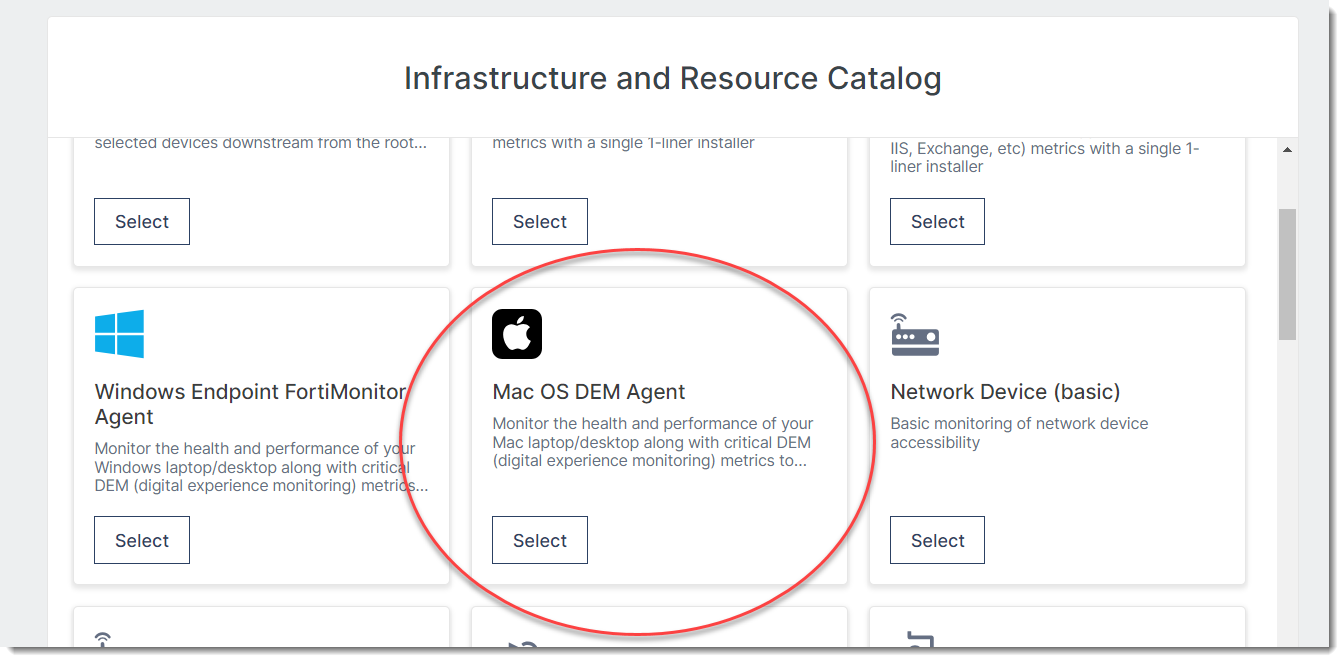Click the Infrastructure and Resource Catalog heading
This screenshot has height=662, width=1344.
click(672, 78)
